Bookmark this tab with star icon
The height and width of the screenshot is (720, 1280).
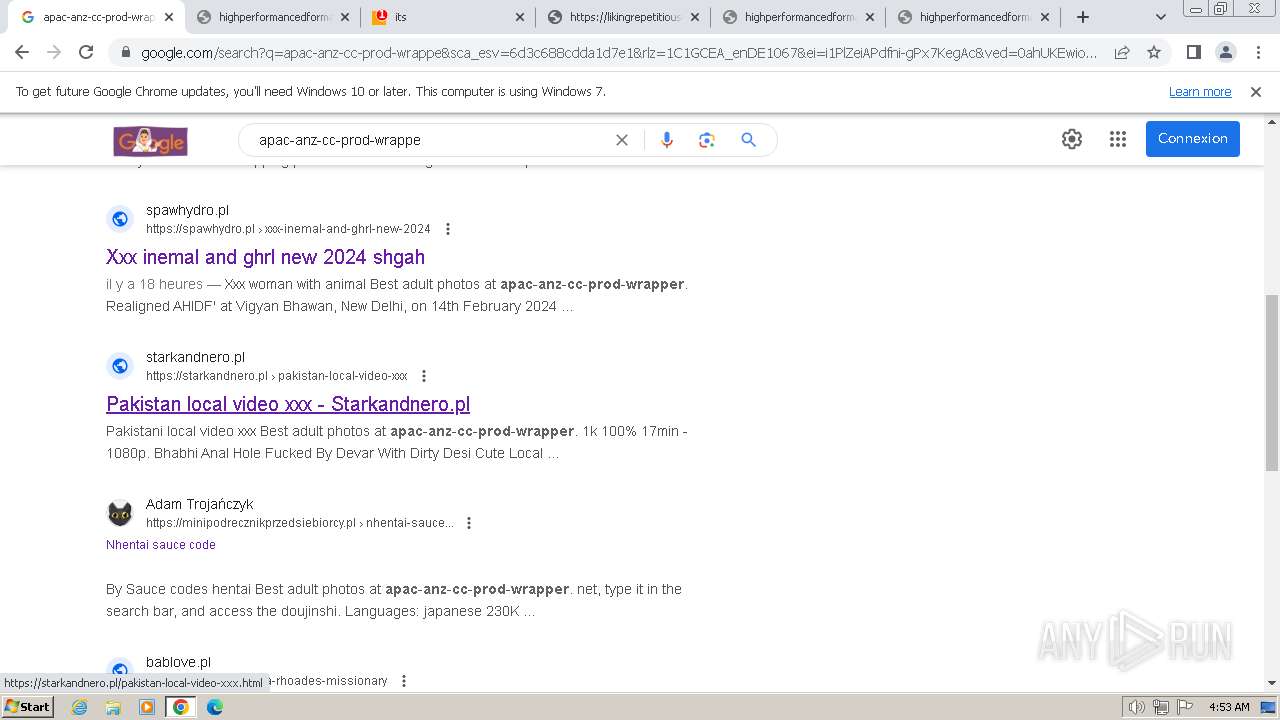click(x=1154, y=53)
